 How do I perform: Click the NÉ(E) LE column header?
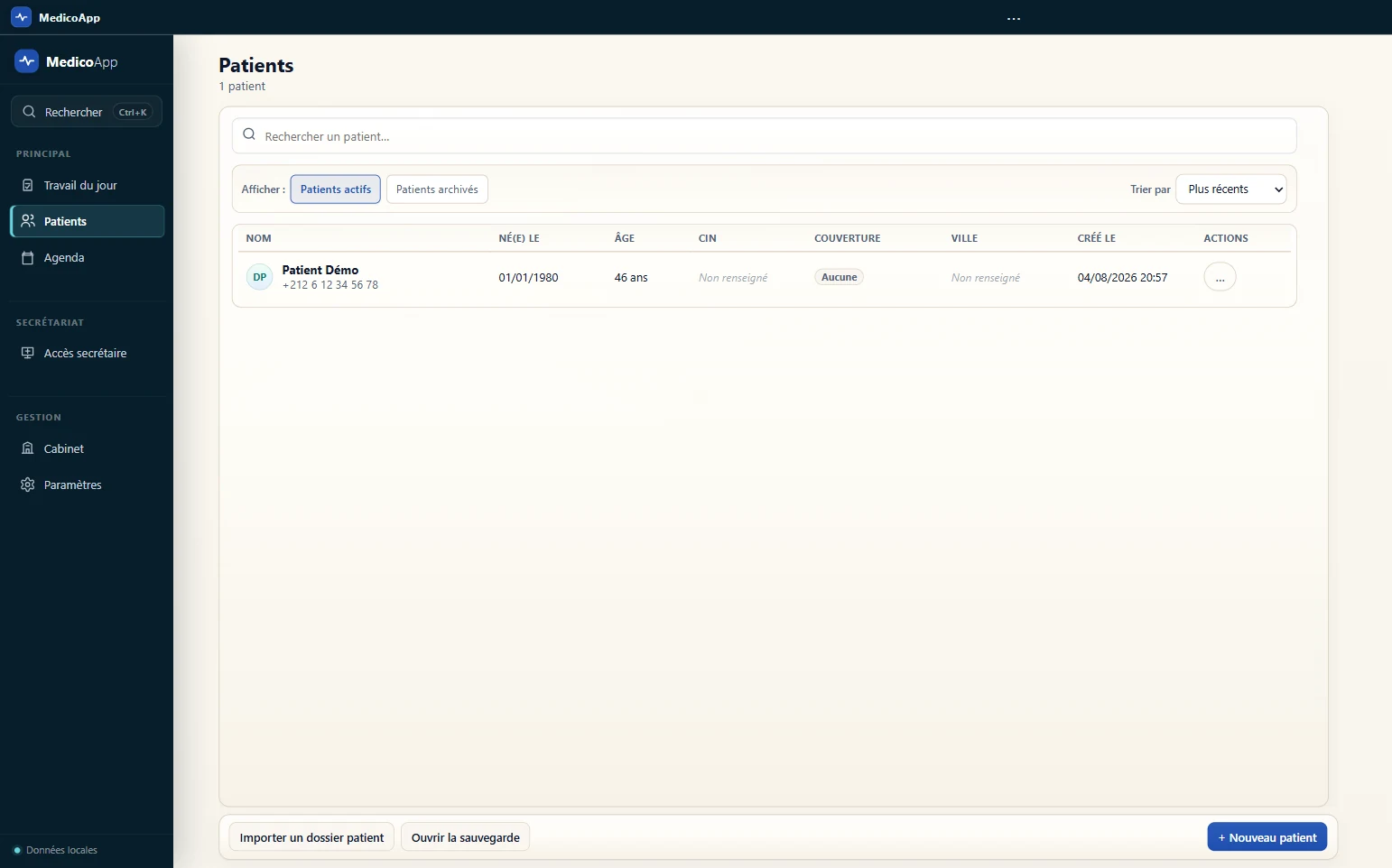click(x=519, y=238)
